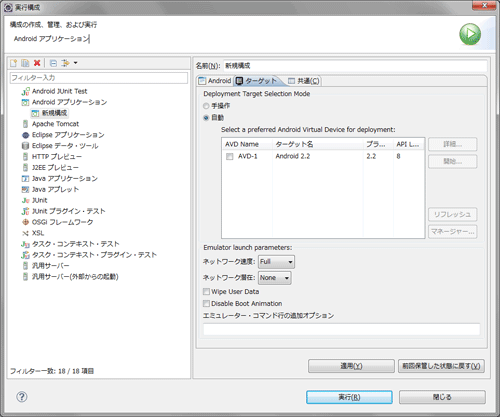Switch to the Android tab
Screen dimensions: 500x417
pos(215,81)
